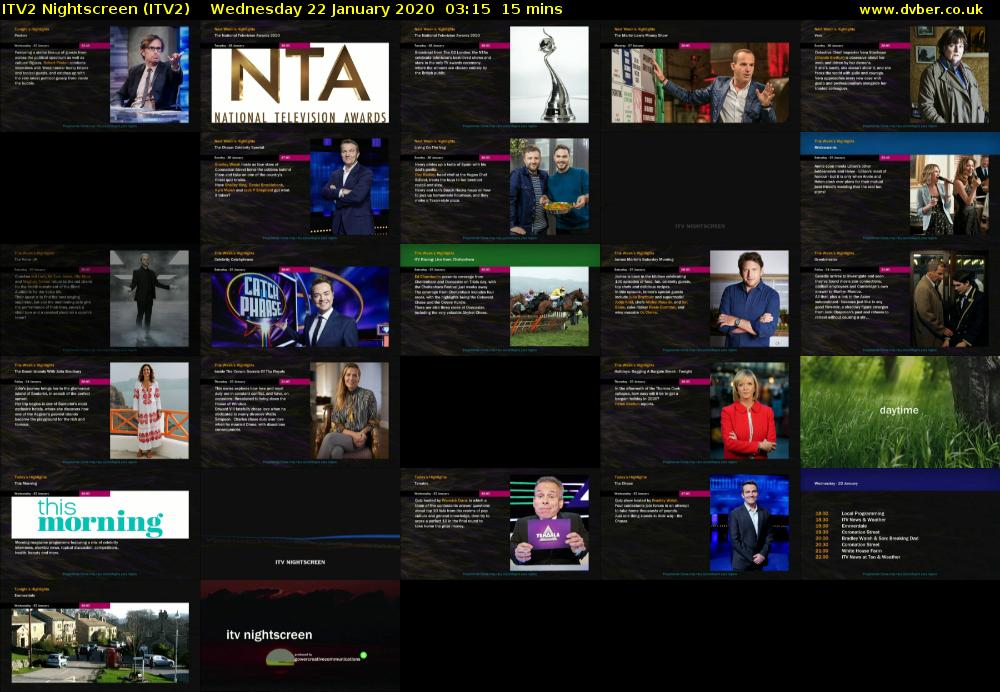Image resolution: width=1000 pixels, height=692 pixels.
Task: Select the green 'daytime' branding panel
Action: point(897,412)
